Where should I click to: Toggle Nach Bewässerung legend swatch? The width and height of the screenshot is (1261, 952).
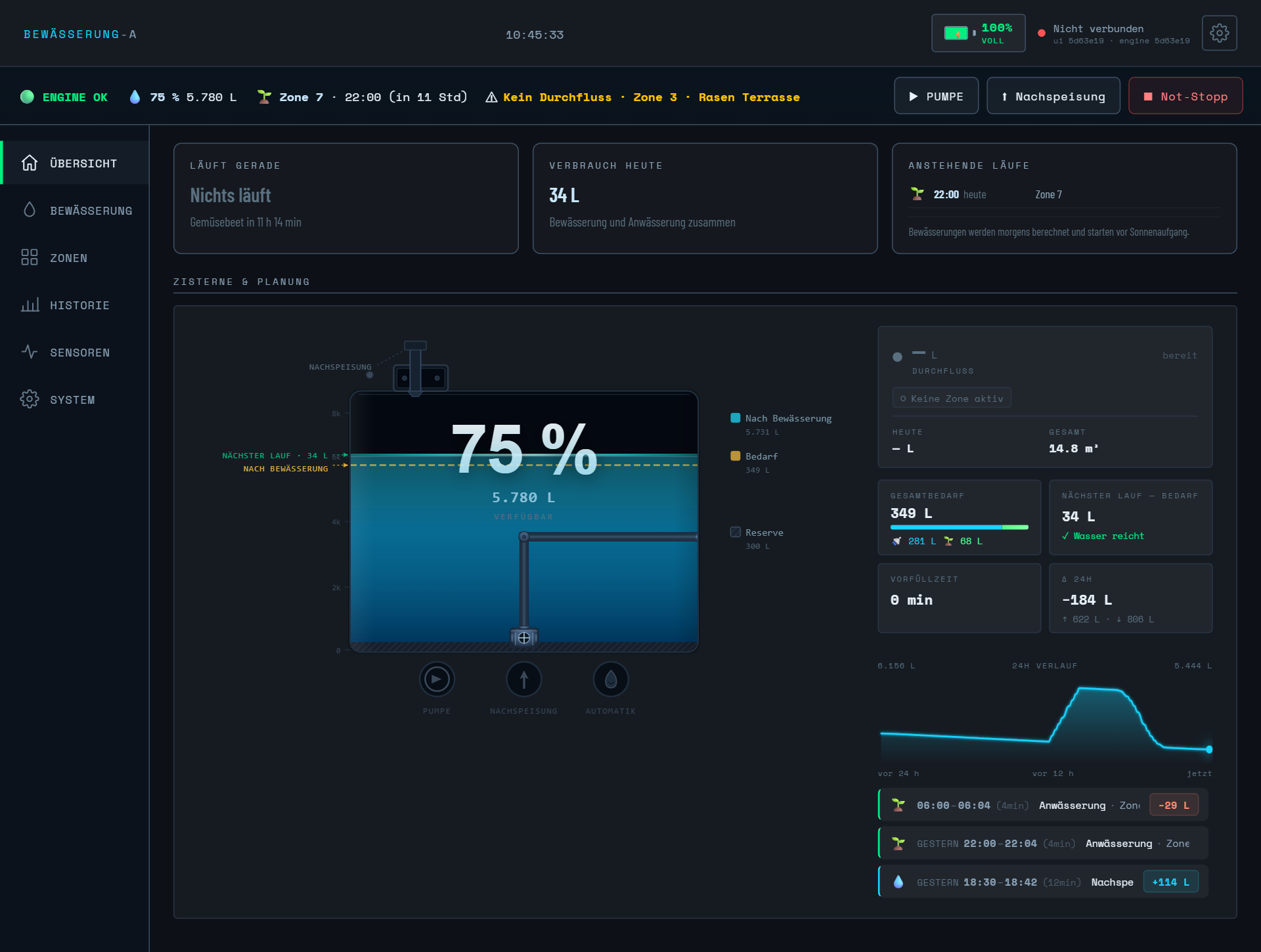736,418
